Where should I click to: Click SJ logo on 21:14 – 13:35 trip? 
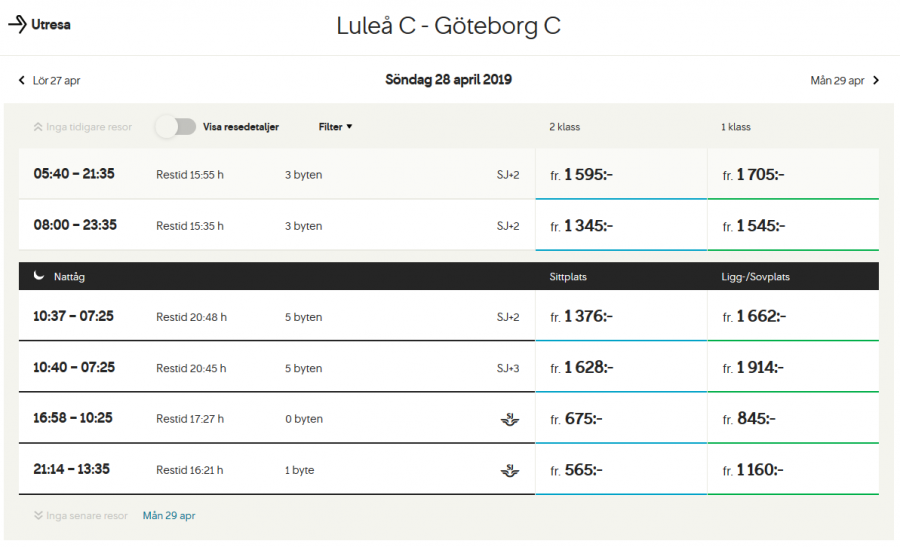510,470
